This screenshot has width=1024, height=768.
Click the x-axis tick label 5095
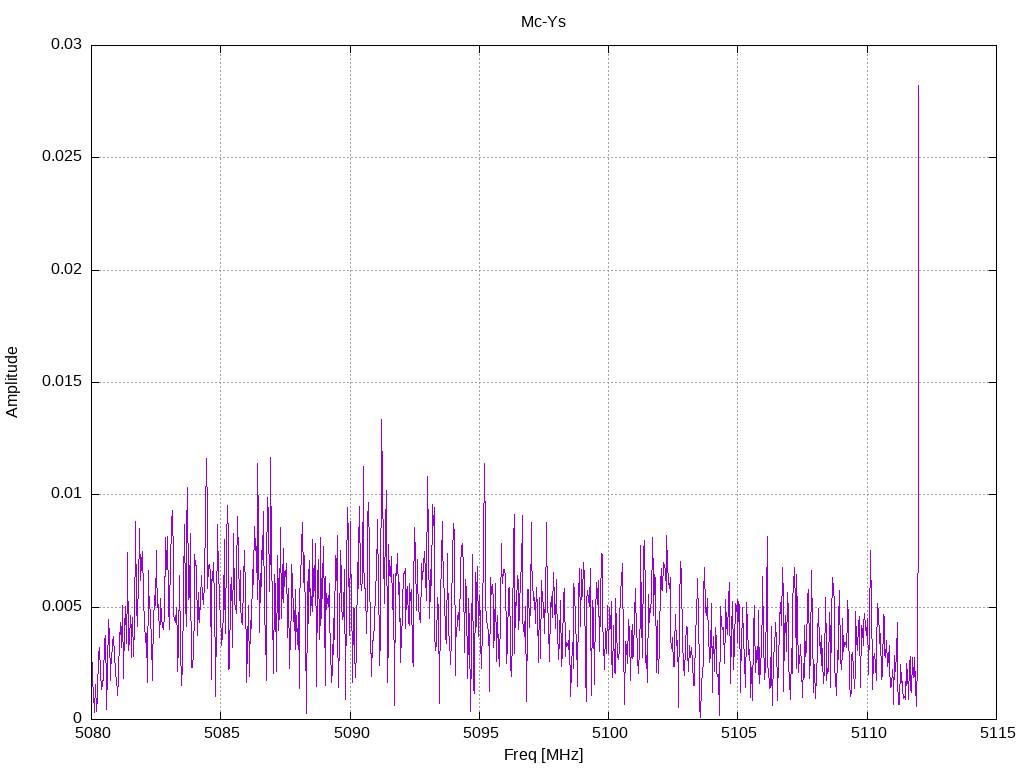point(480,733)
